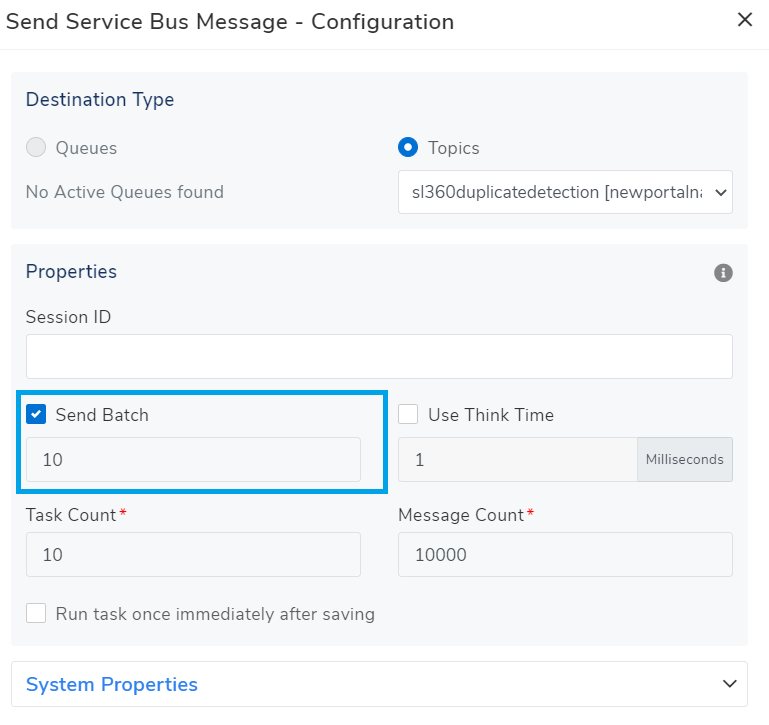The image size is (769, 725).
Task: Click the Session ID input field
Action: 379,356
